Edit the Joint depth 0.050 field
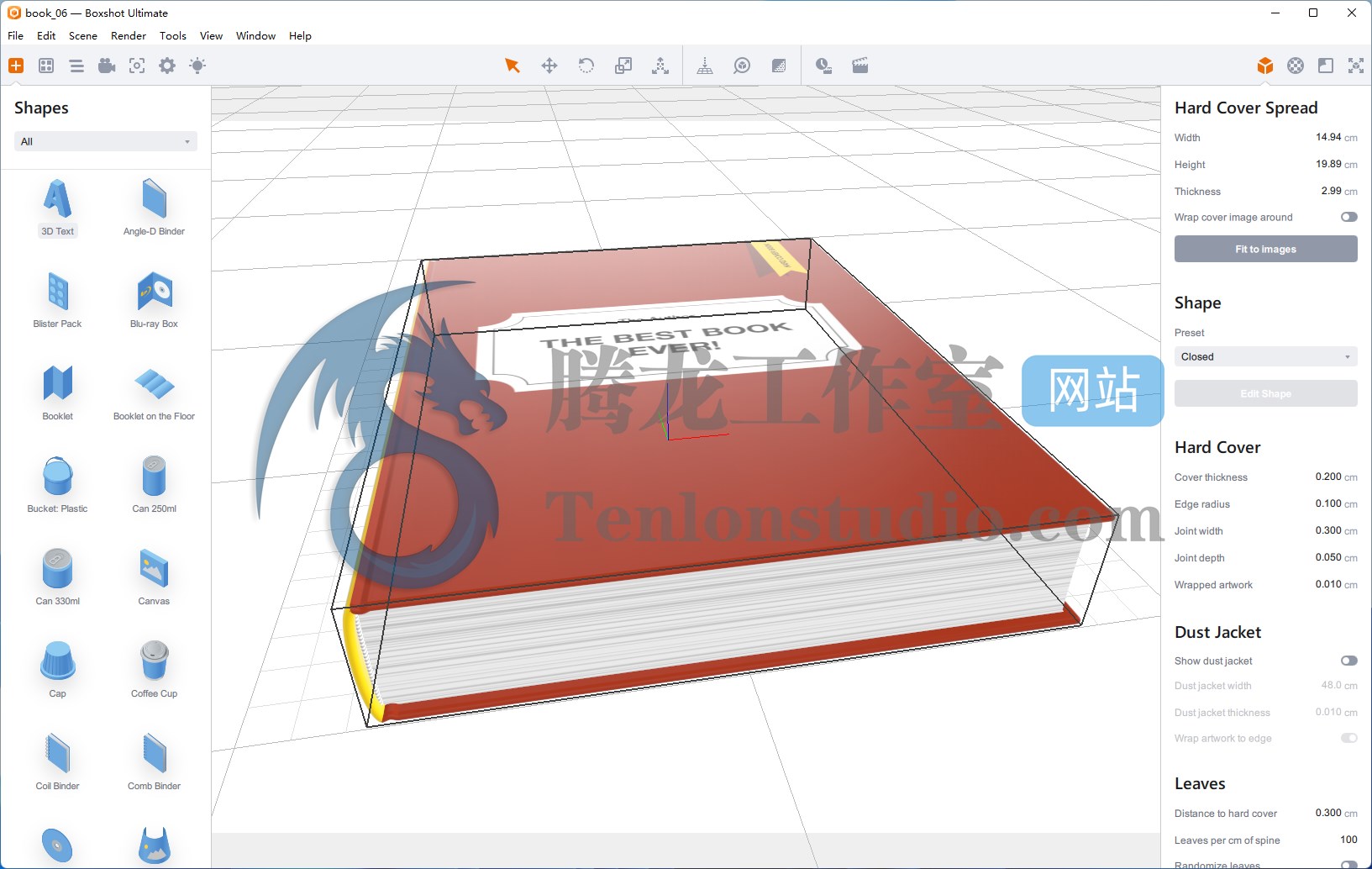The image size is (1372, 869). click(1328, 557)
